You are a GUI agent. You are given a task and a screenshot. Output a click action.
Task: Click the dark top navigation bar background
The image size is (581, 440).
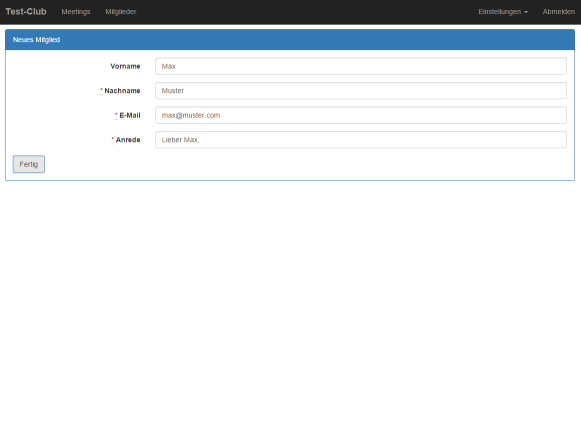[296, 12]
